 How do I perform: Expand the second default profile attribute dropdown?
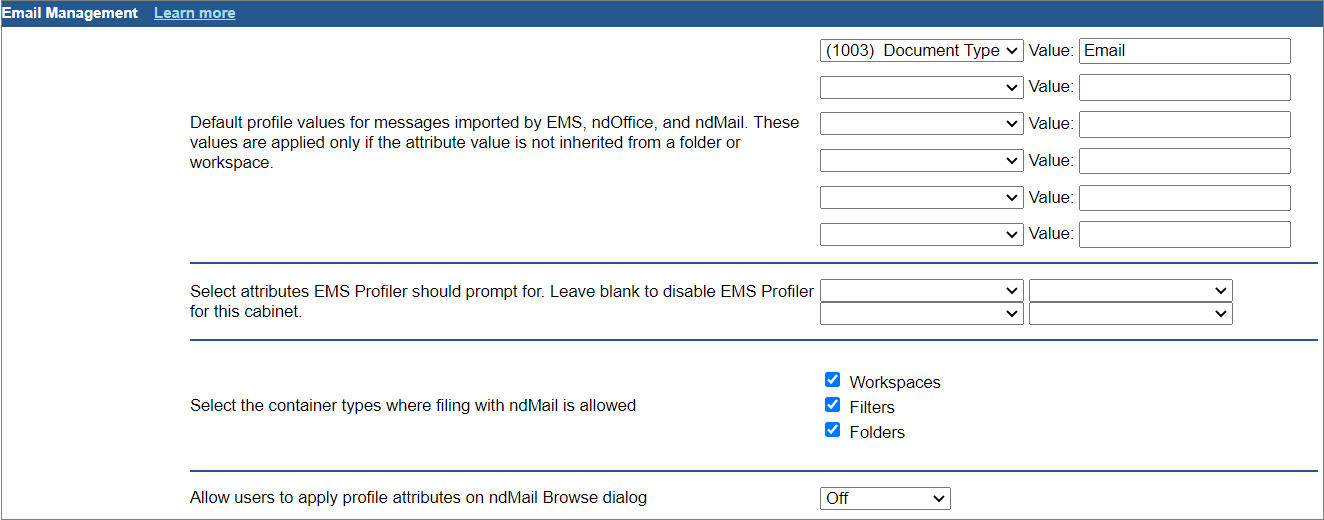click(x=921, y=87)
